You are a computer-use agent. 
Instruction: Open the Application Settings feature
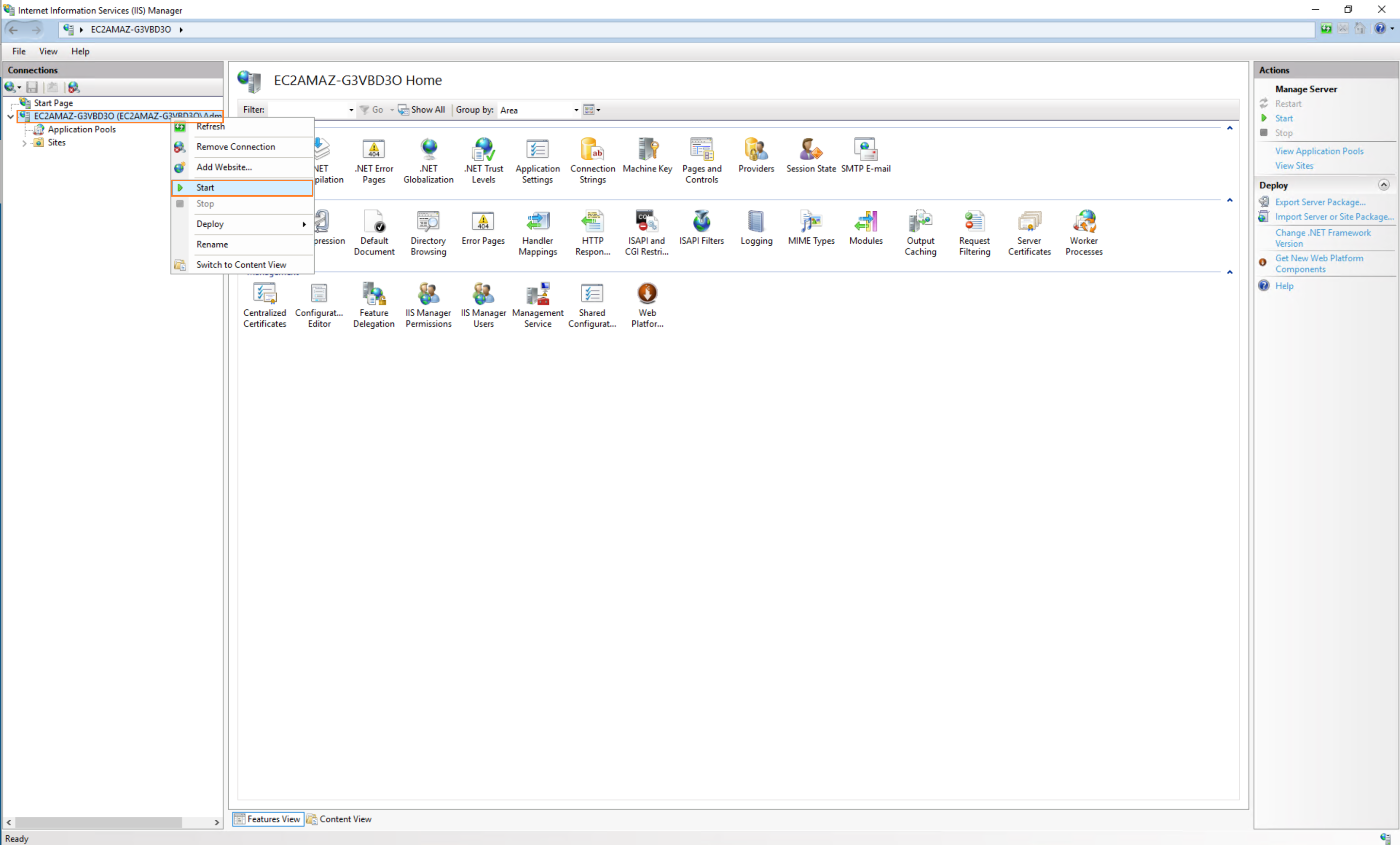click(538, 160)
